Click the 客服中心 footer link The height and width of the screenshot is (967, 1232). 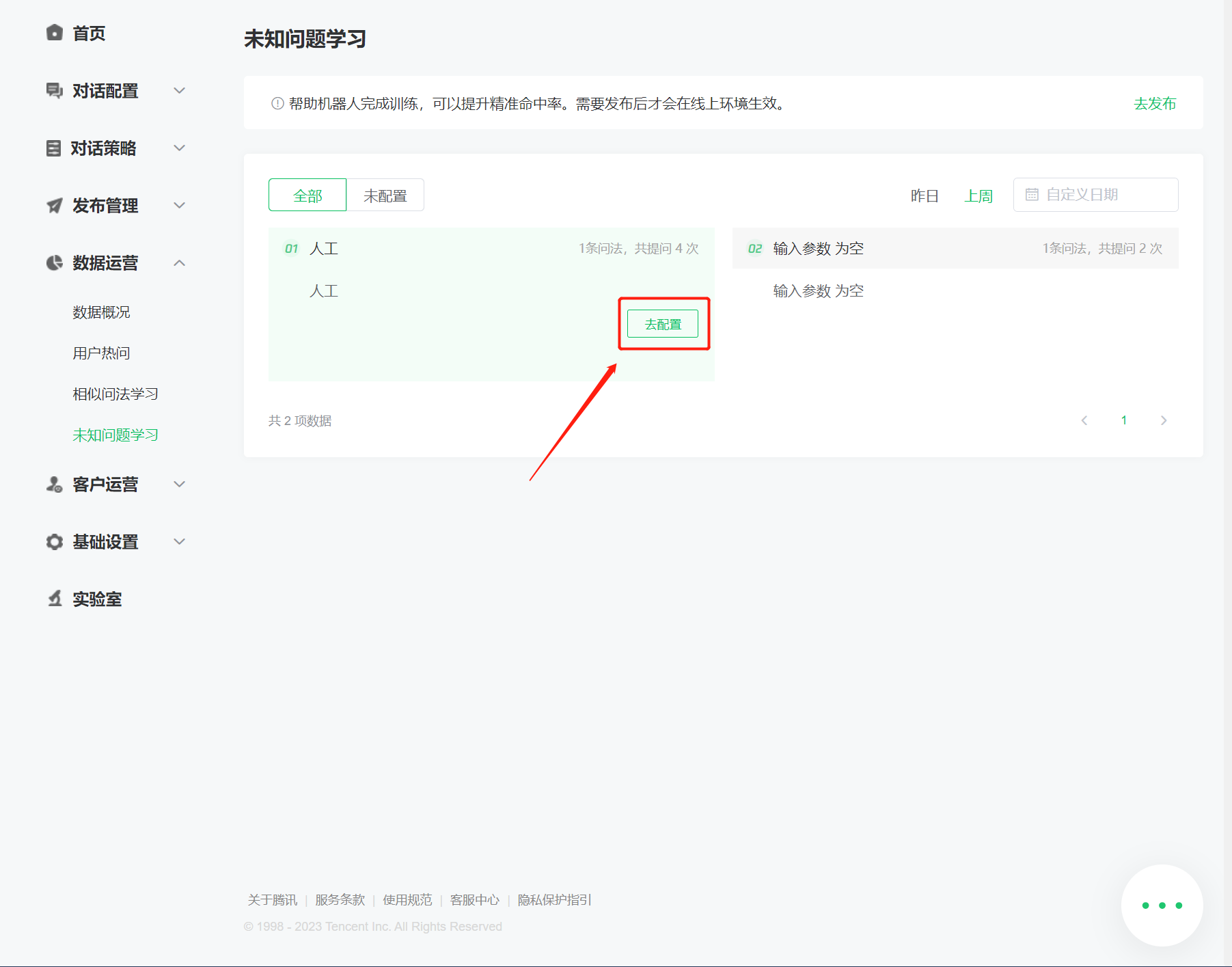click(x=475, y=899)
